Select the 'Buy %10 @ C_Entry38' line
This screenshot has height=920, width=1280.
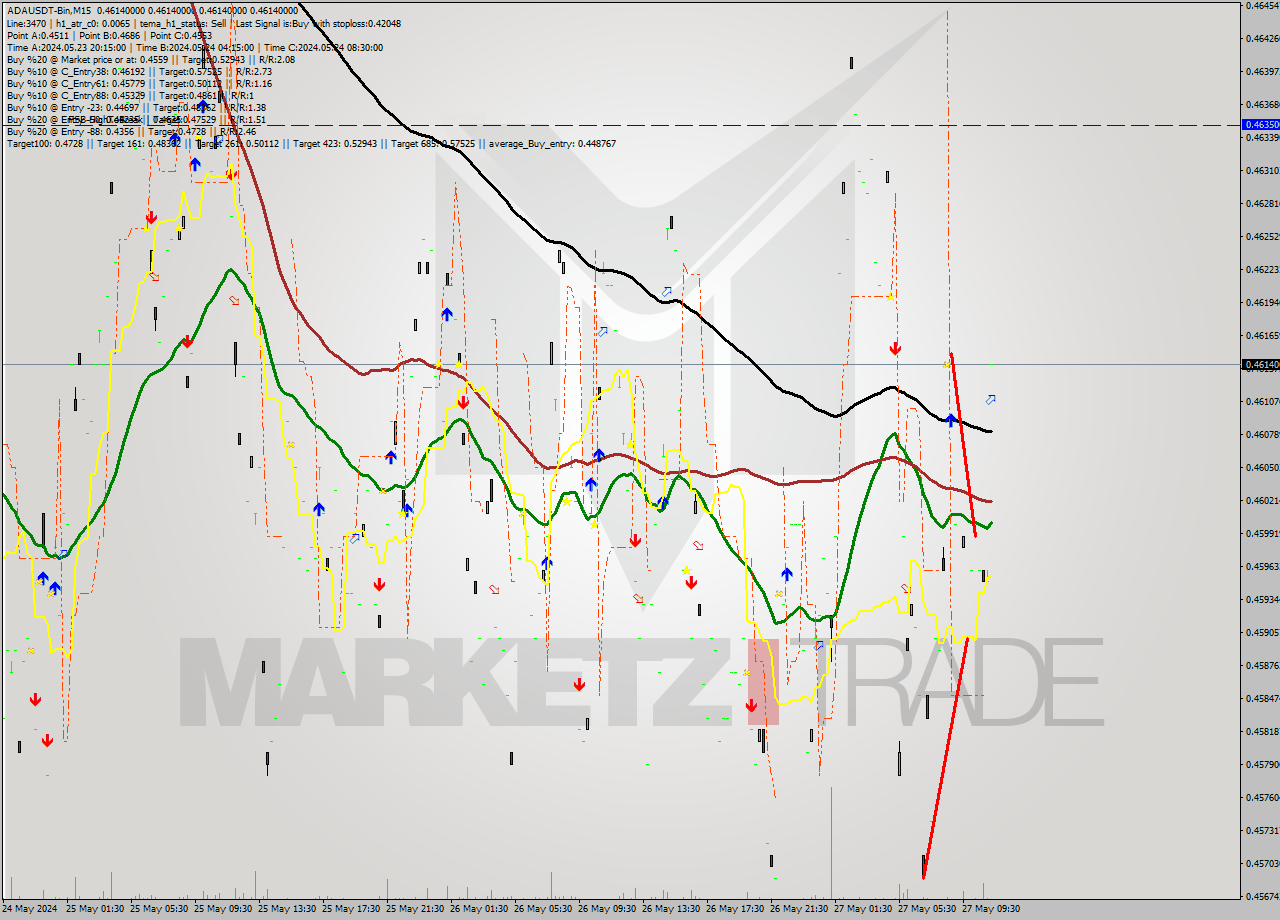[x=139, y=71]
